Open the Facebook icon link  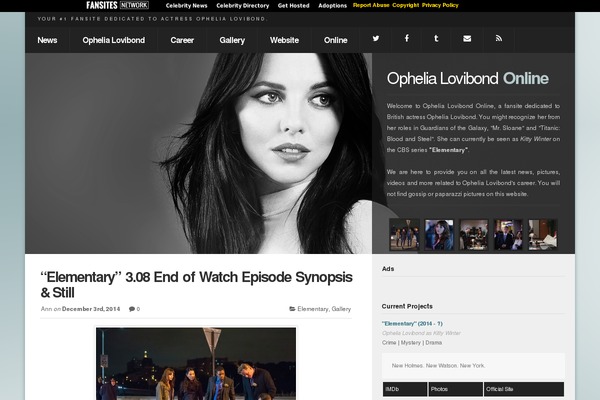[406, 38]
